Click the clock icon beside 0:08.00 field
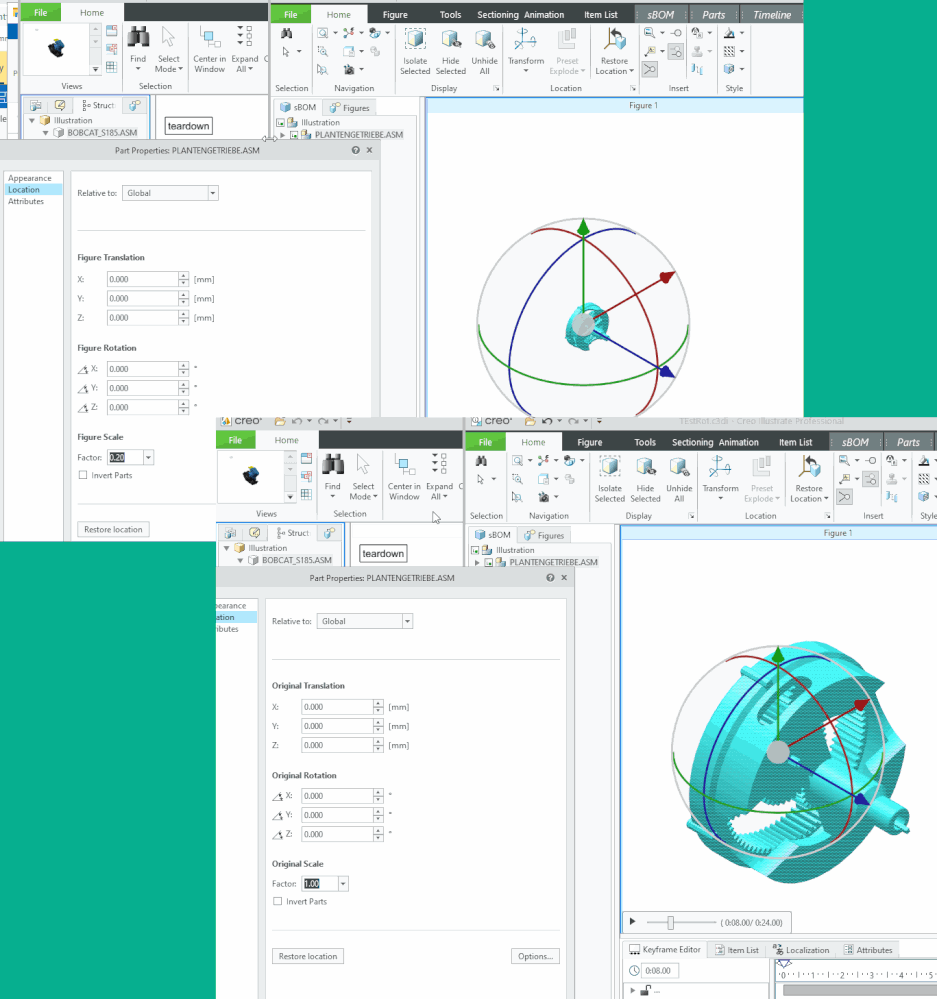937x999 pixels. click(x=634, y=970)
